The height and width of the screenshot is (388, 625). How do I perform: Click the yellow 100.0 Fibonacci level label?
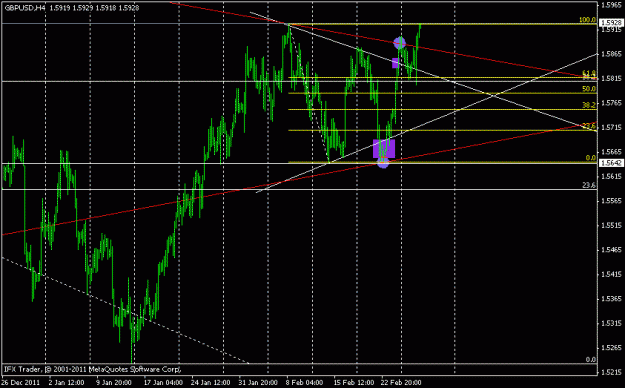pyautogui.click(x=588, y=20)
